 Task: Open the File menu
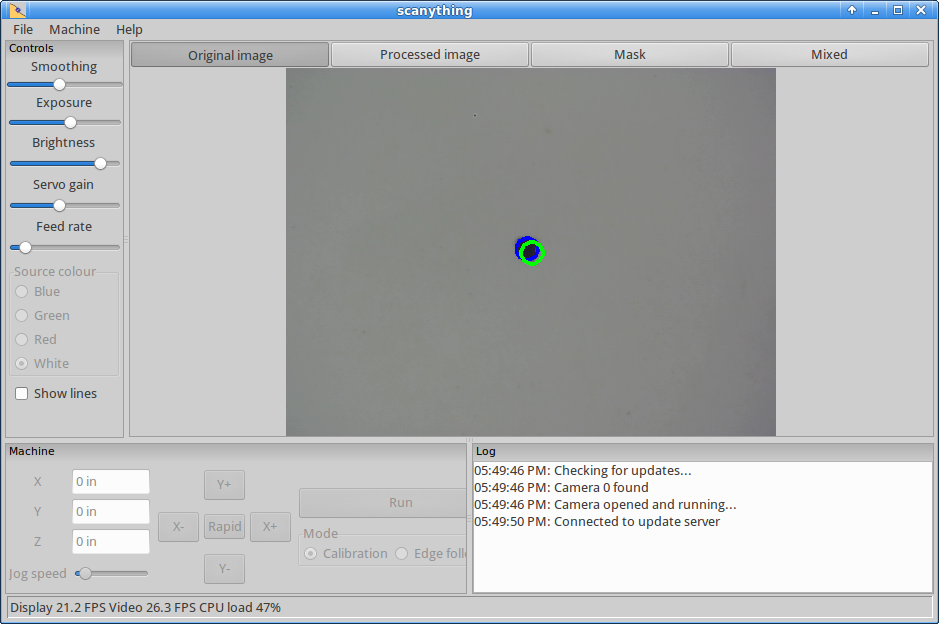click(x=23, y=29)
